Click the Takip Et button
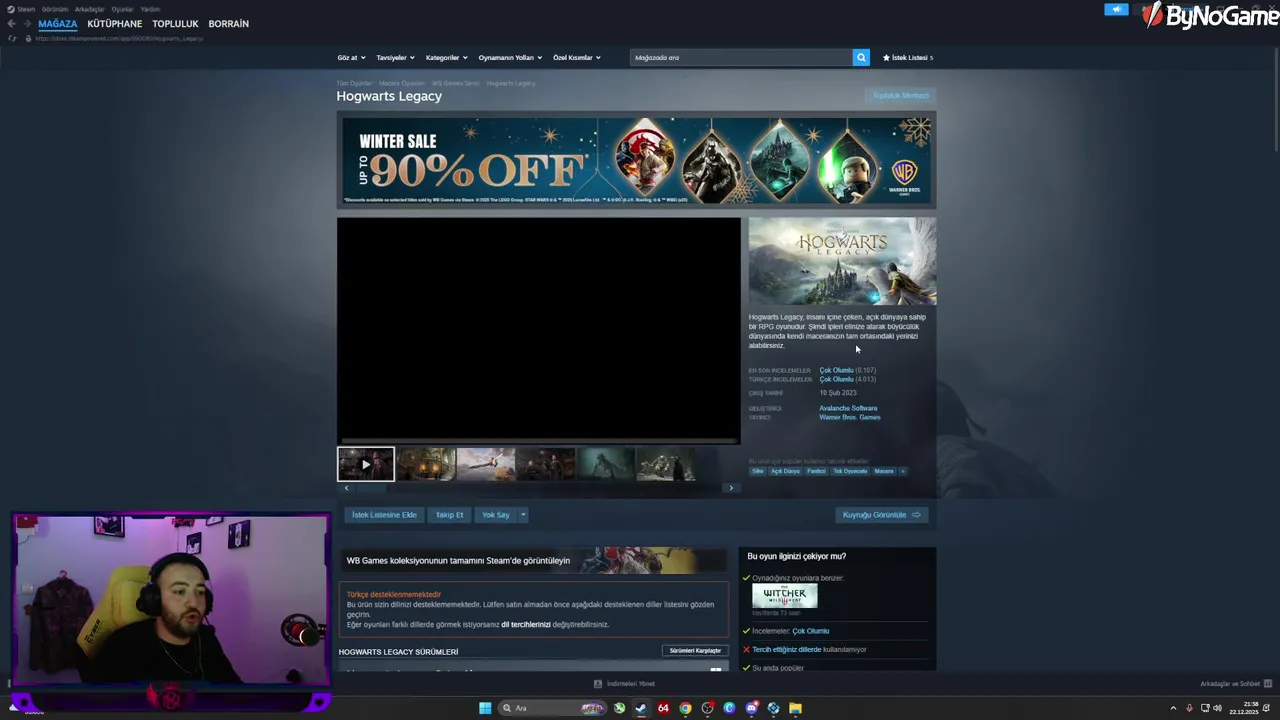 (449, 515)
